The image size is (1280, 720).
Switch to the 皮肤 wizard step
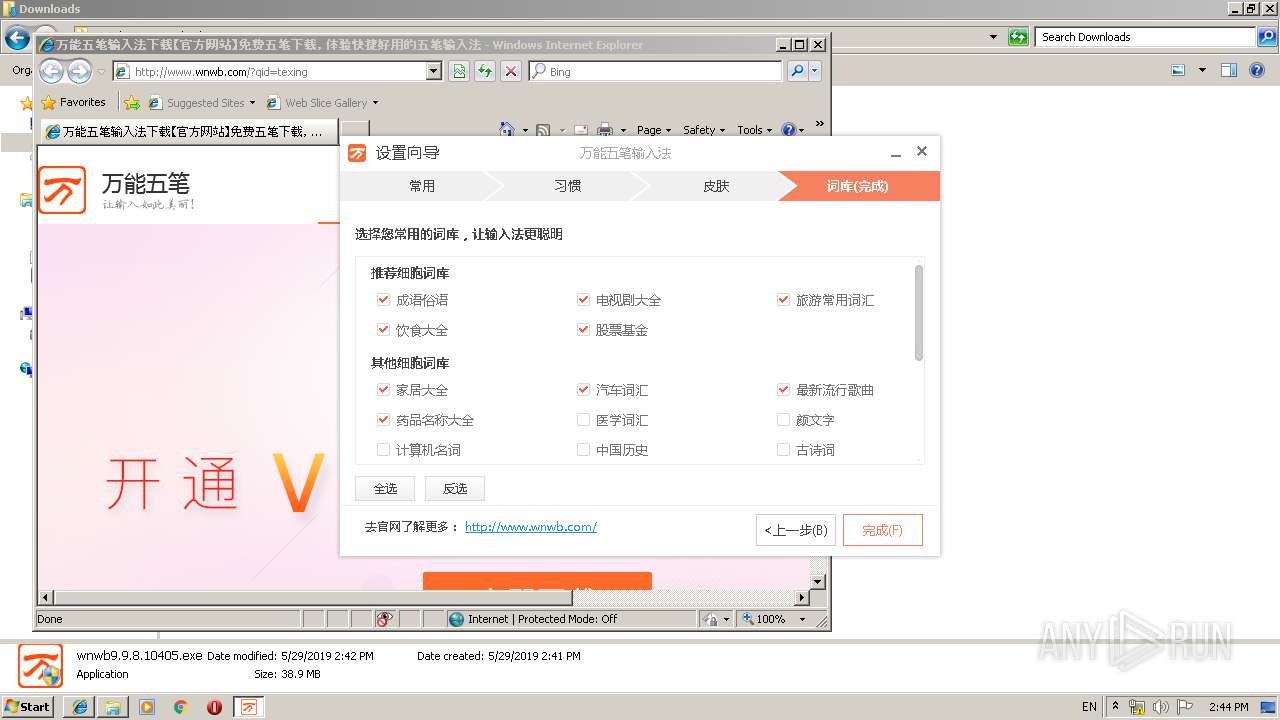coord(715,186)
